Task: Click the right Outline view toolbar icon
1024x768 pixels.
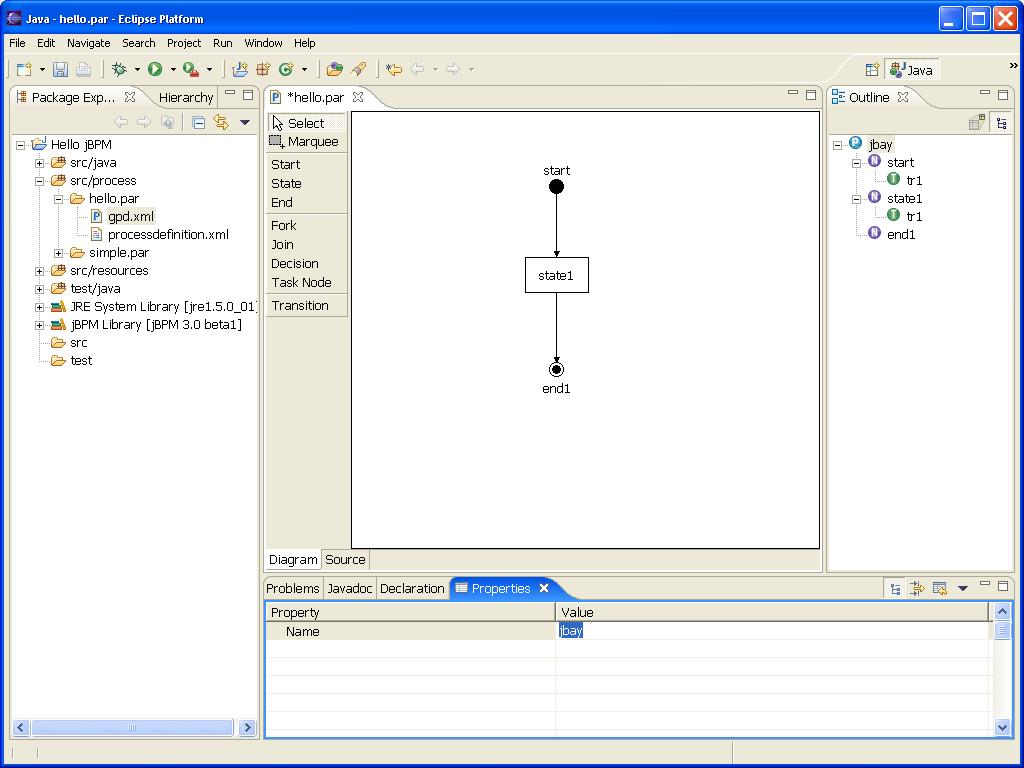Action: point(1001,123)
